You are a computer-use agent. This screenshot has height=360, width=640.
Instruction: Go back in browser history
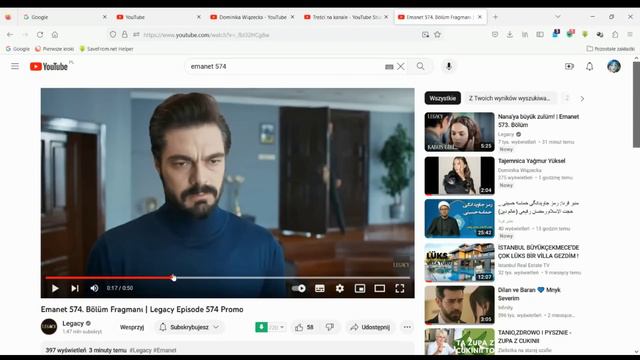(10, 35)
